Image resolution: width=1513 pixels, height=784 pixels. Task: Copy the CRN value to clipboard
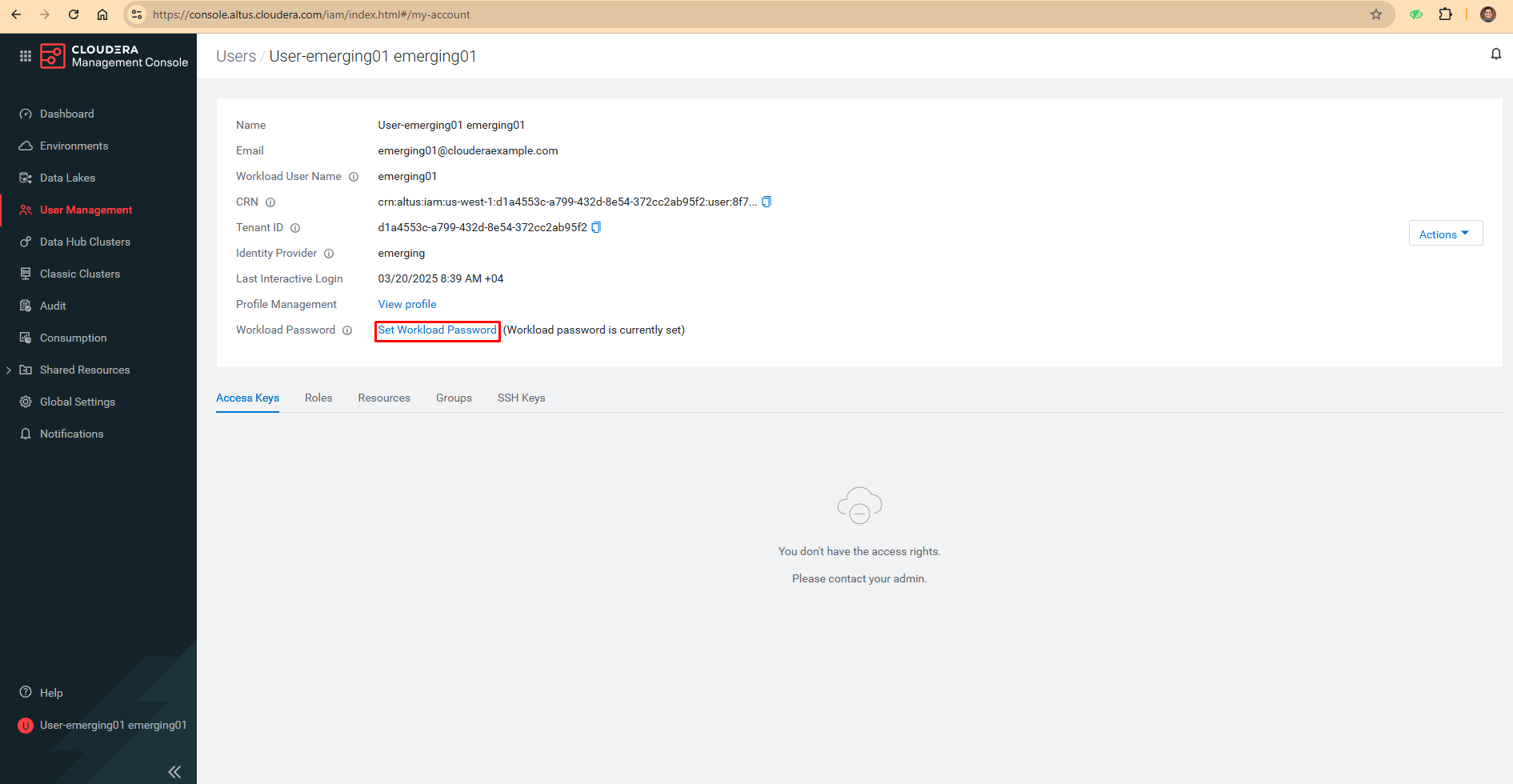coord(767,202)
